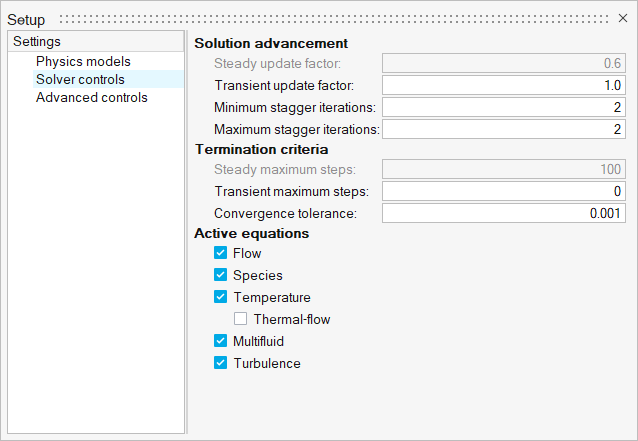Enable the Thermal-flow checkbox
The width and height of the screenshot is (638, 441).
pyautogui.click(x=241, y=319)
